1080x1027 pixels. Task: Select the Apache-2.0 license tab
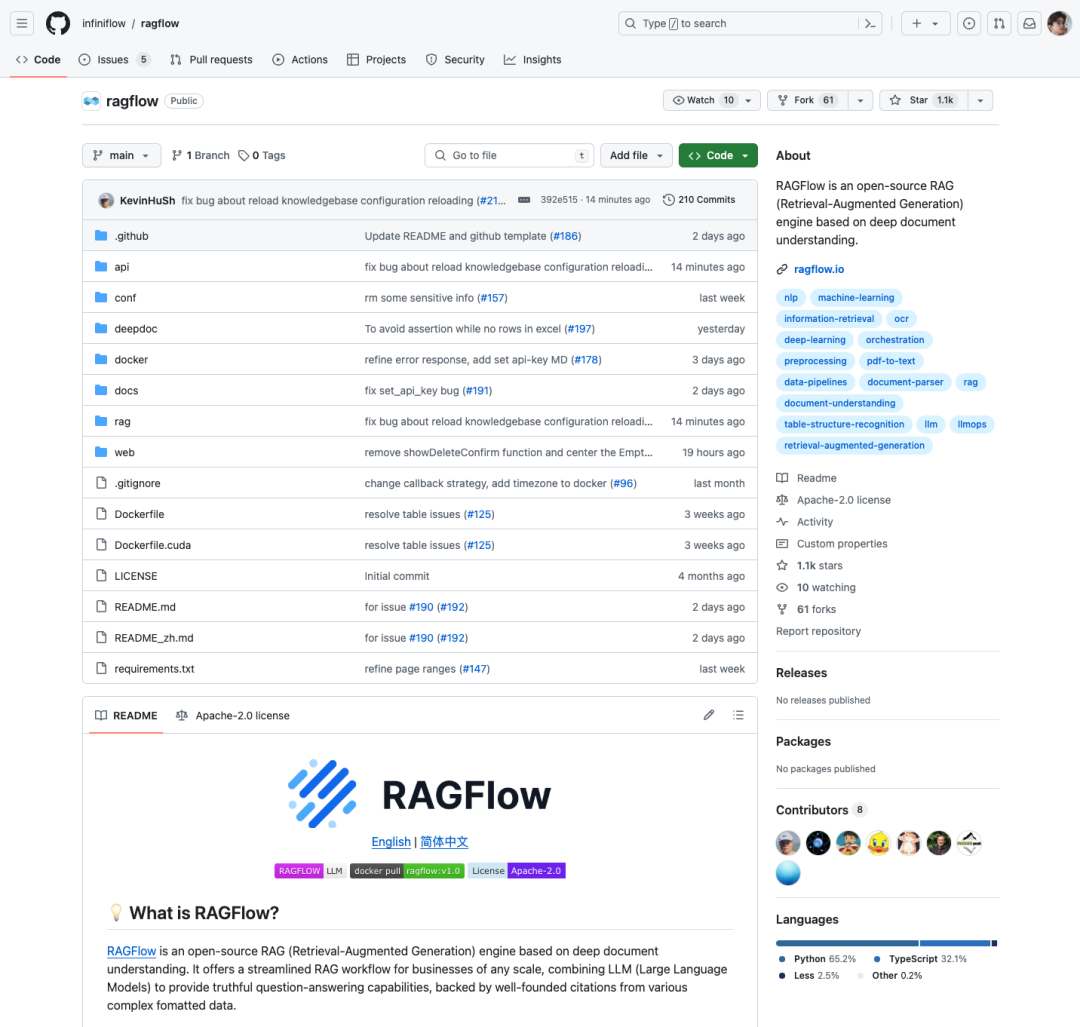pyautogui.click(x=233, y=716)
